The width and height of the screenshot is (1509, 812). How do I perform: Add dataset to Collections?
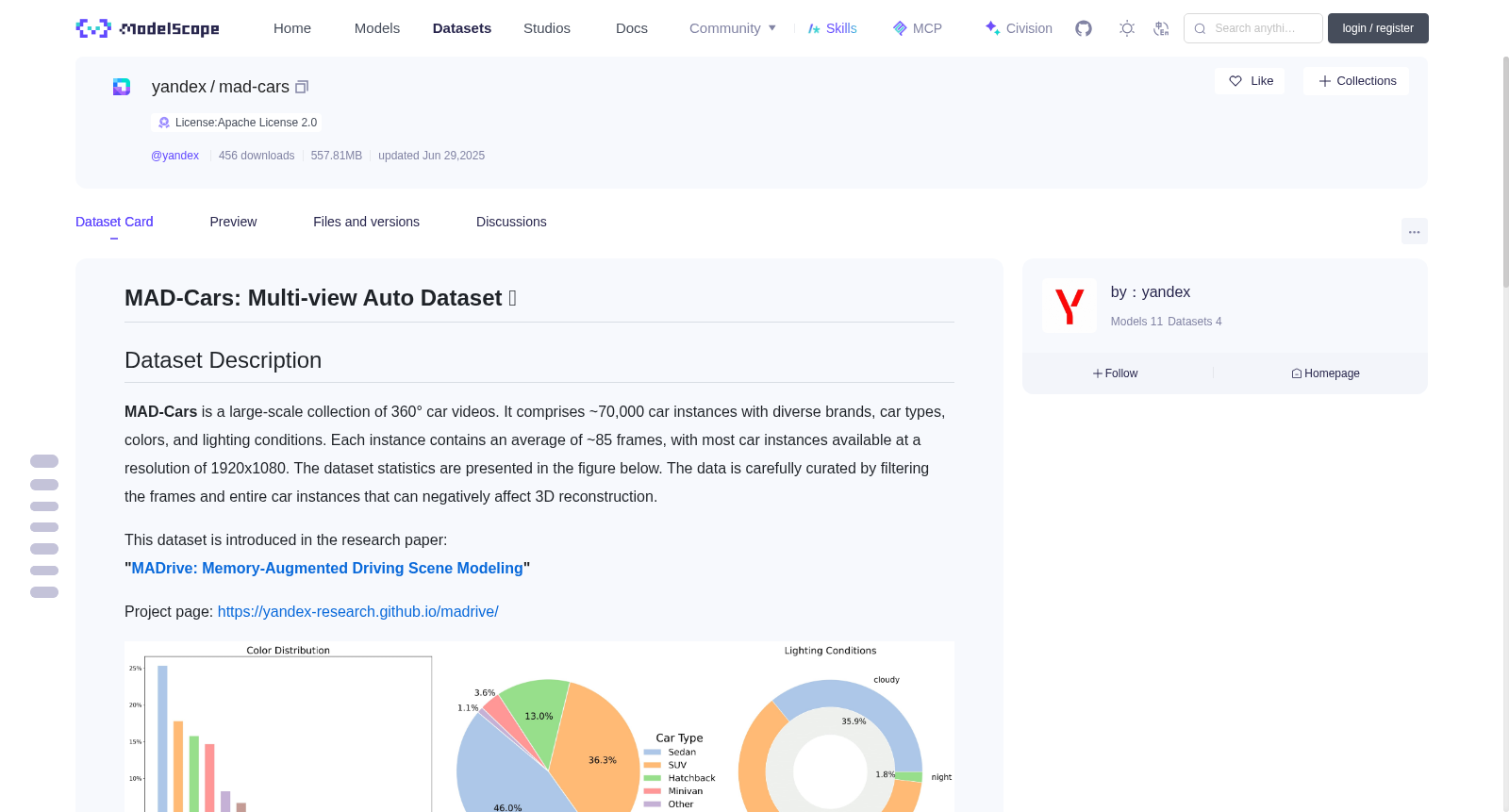tap(1356, 81)
